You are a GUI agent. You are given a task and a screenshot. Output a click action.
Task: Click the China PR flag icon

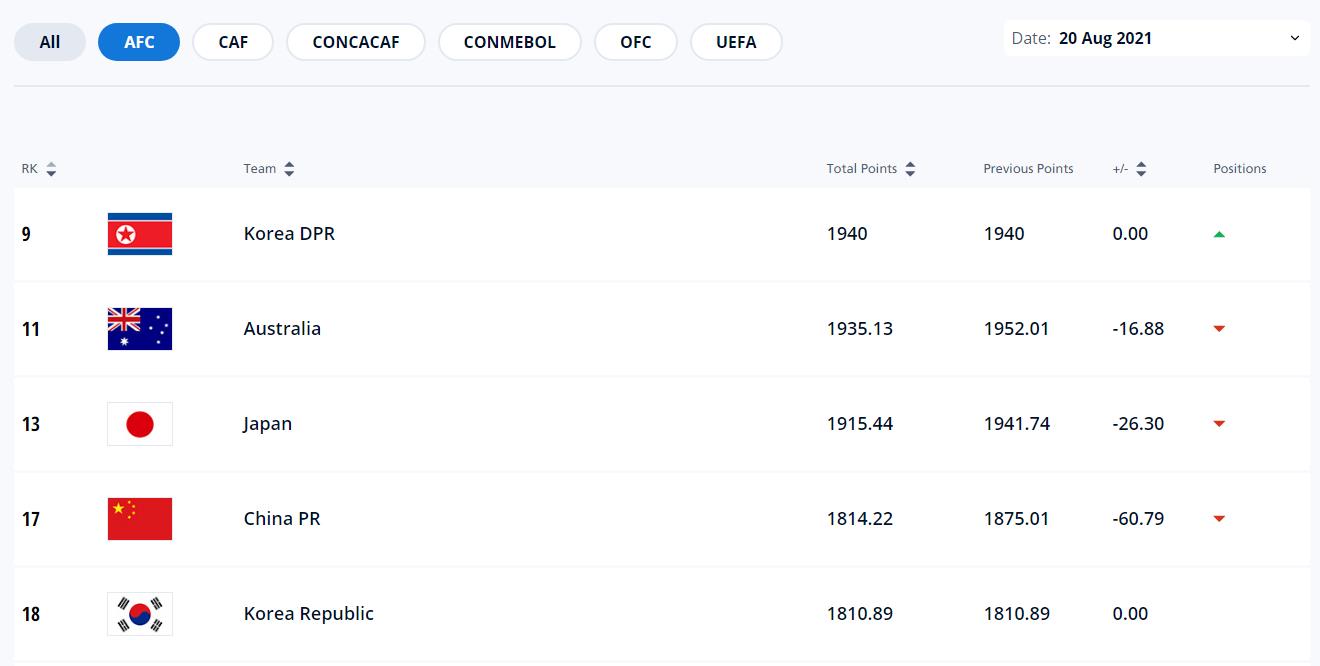click(140, 519)
